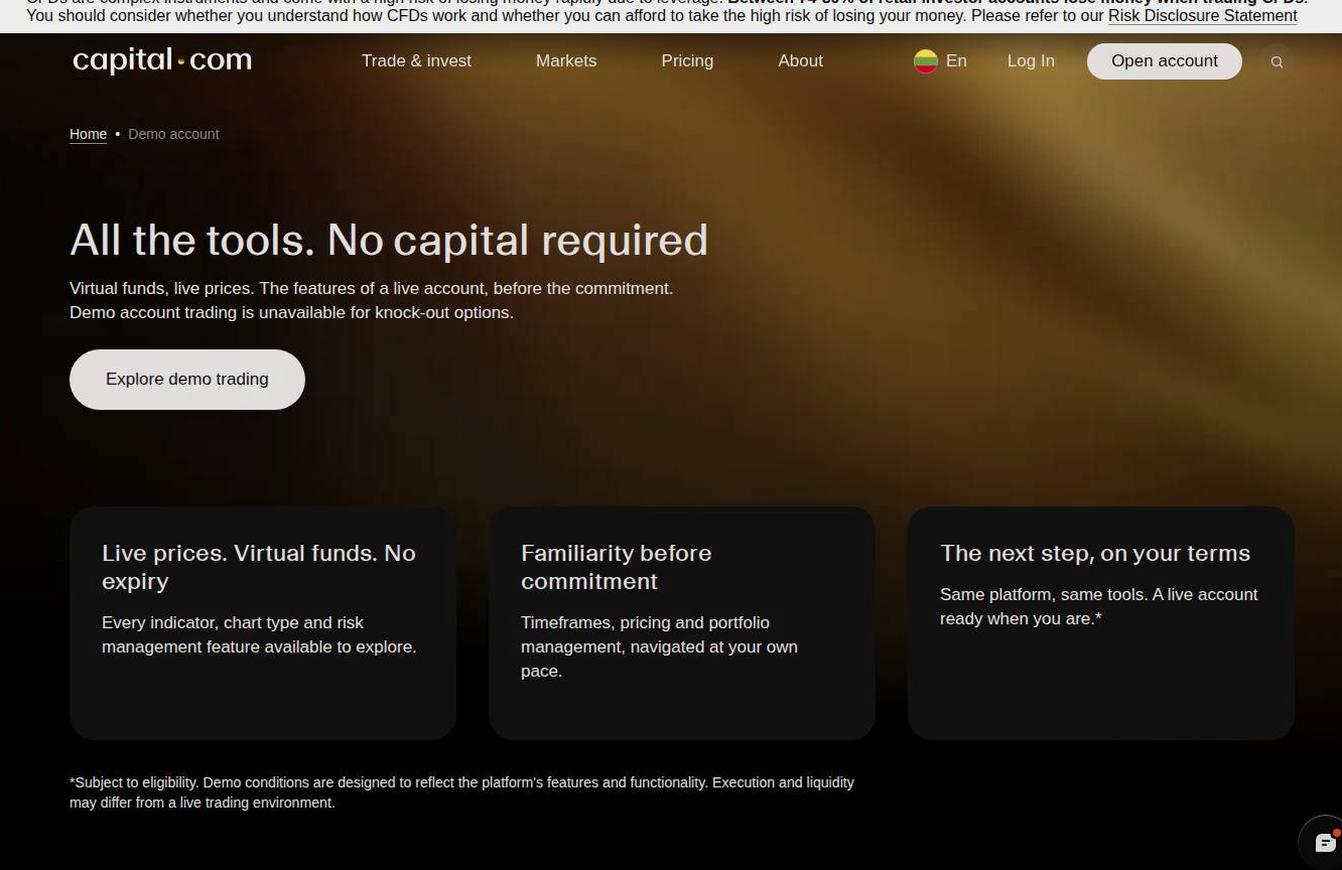1342x870 pixels.
Task: Click the Lithuanian flag language icon
Action: click(925, 61)
